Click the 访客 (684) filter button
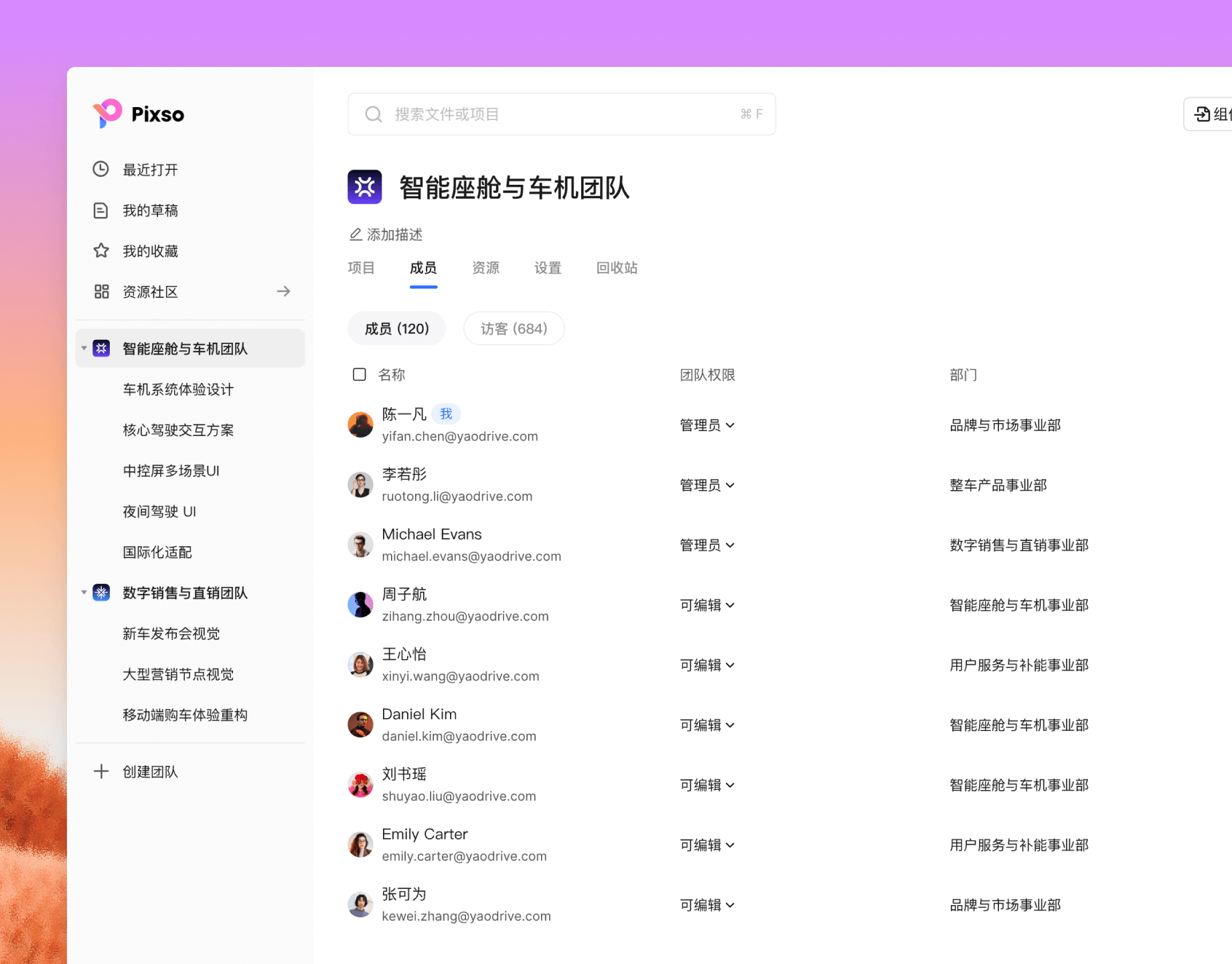The width and height of the screenshot is (1232, 964). click(514, 328)
